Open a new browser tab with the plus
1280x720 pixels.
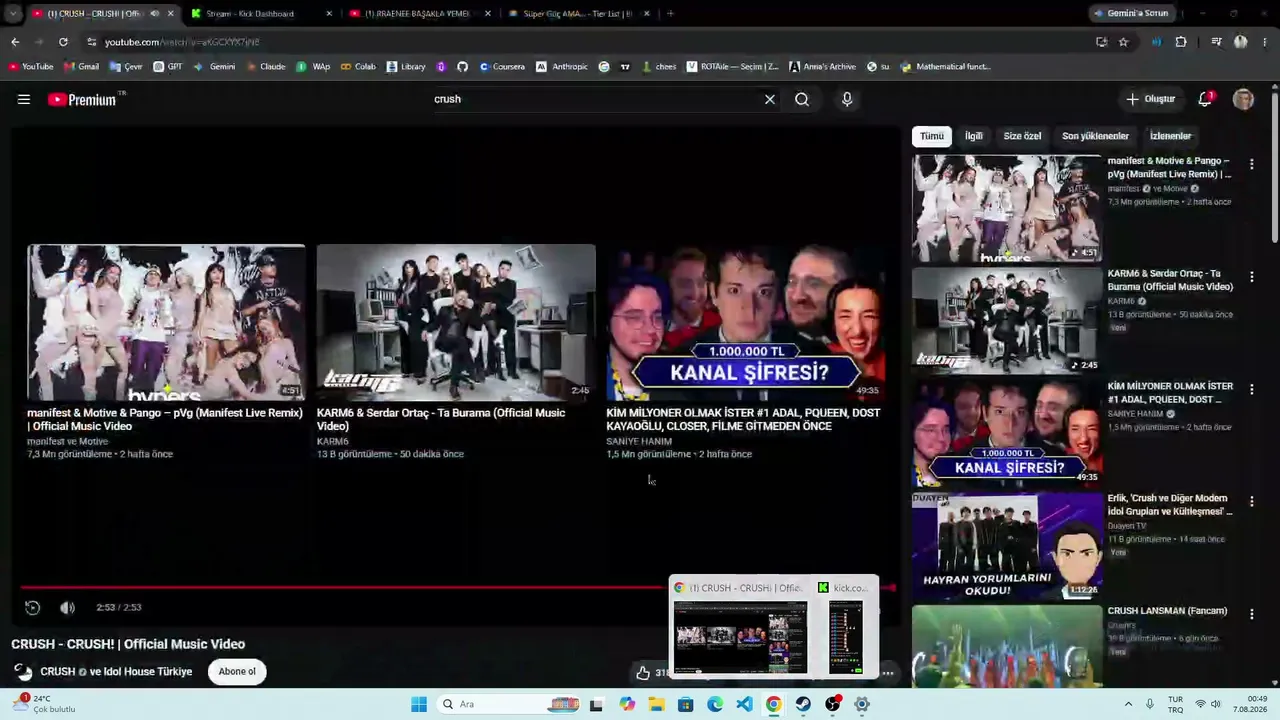click(670, 14)
